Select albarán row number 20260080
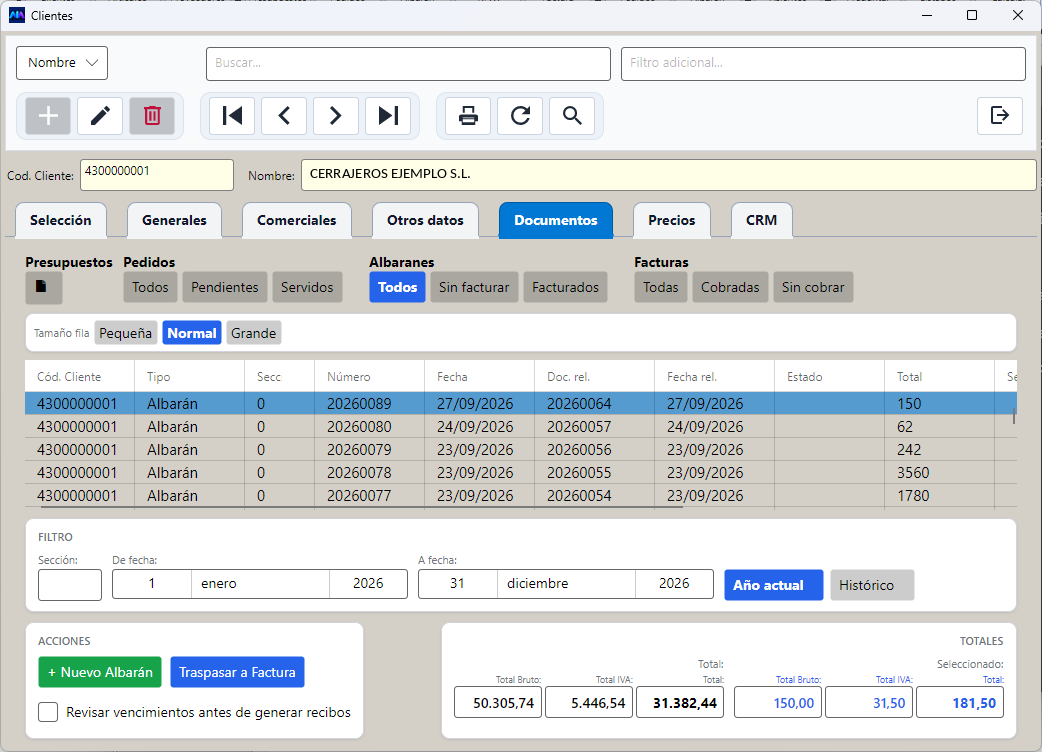Viewport: 1042px width, 752px height. tap(520, 426)
